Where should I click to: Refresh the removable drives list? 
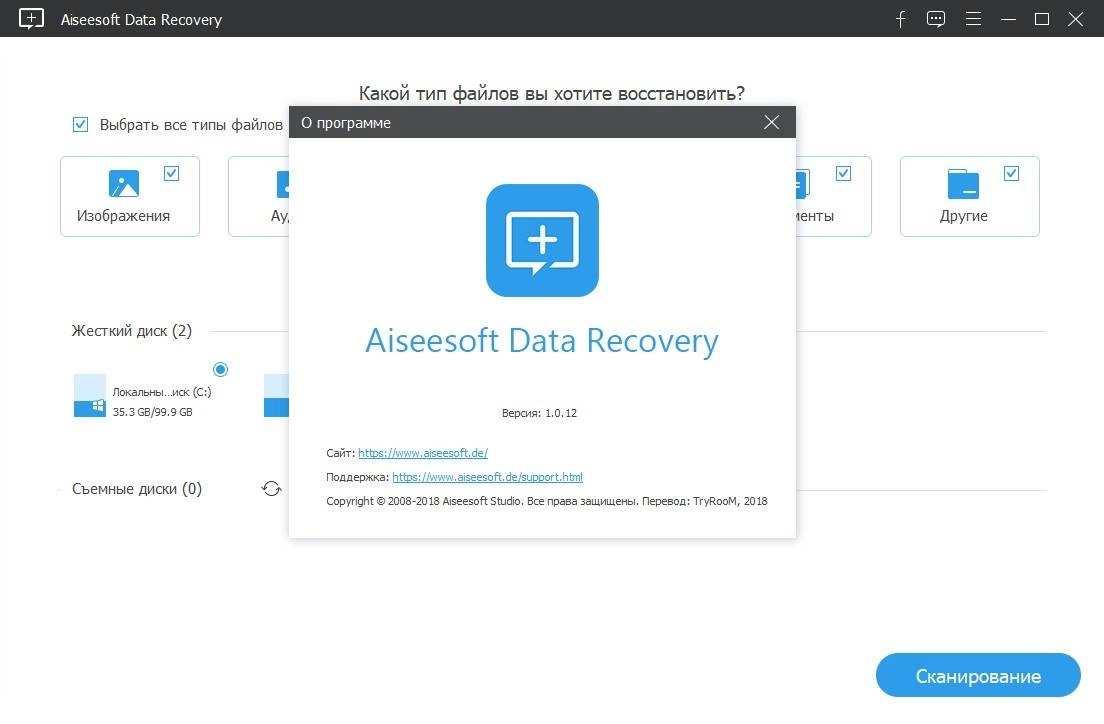tap(271, 488)
